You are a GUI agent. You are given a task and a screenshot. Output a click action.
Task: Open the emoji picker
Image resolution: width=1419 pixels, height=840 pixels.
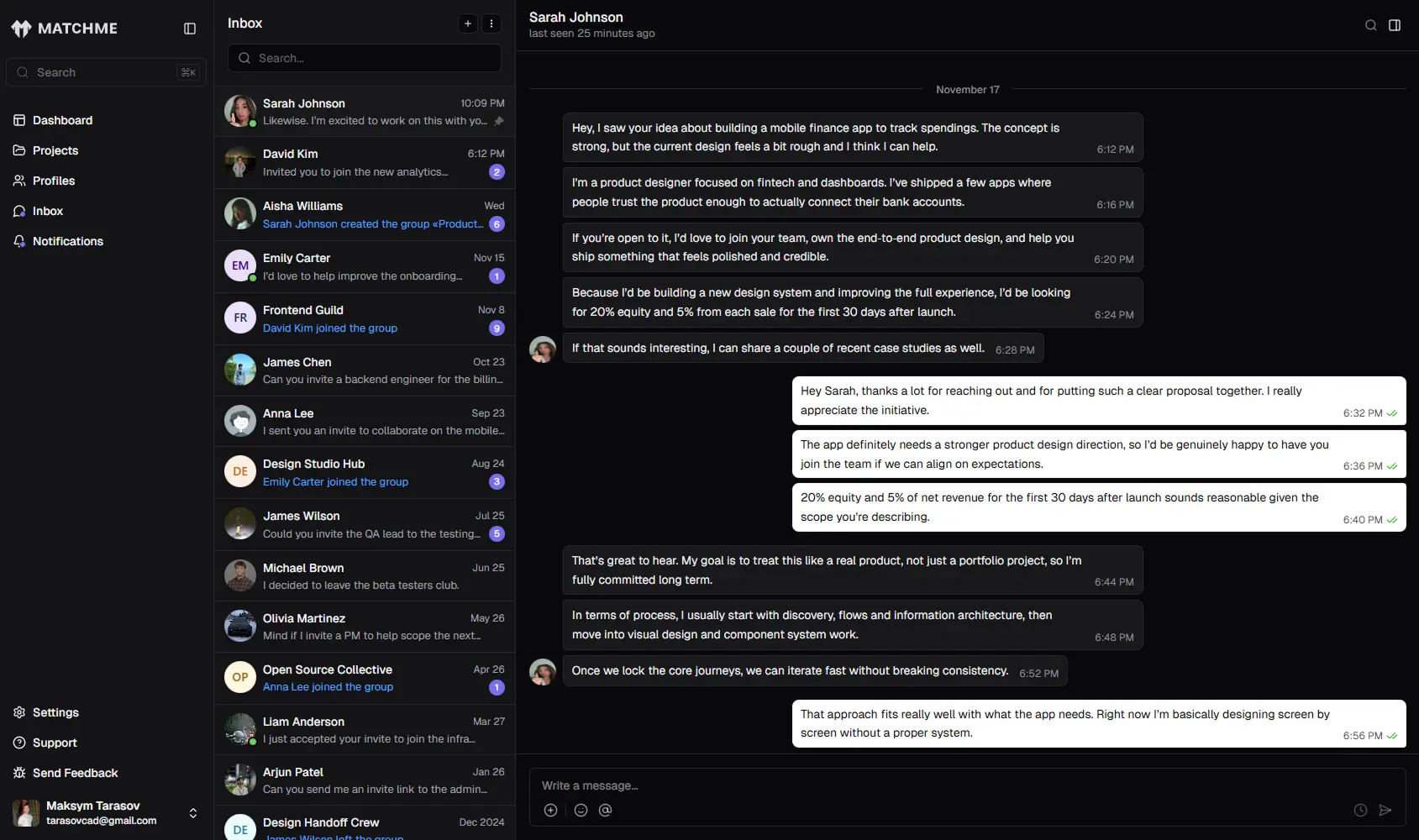(x=580, y=810)
